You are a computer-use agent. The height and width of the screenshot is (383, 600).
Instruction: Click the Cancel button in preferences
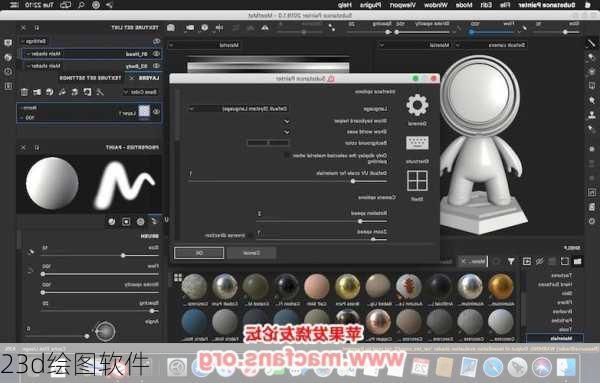click(x=251, y=253)
